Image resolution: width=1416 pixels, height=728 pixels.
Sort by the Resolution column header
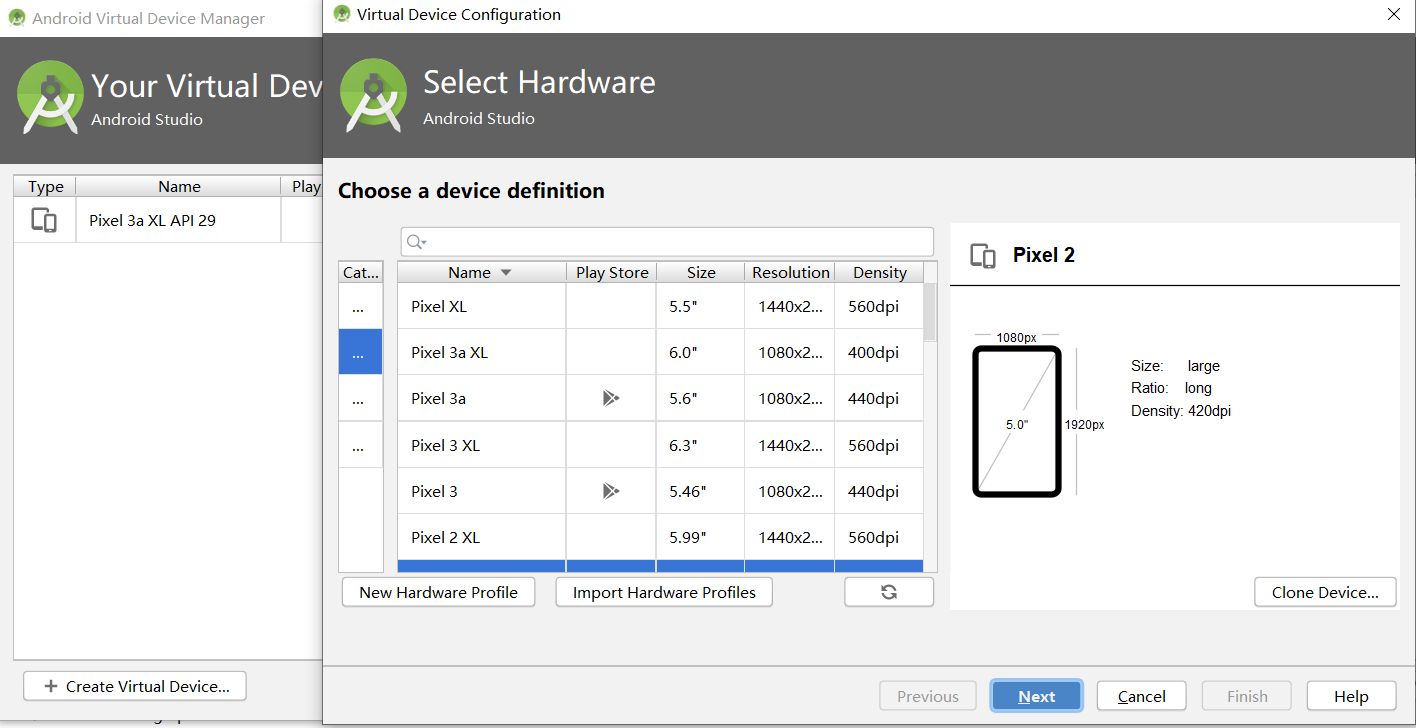[x=790, y=272]
